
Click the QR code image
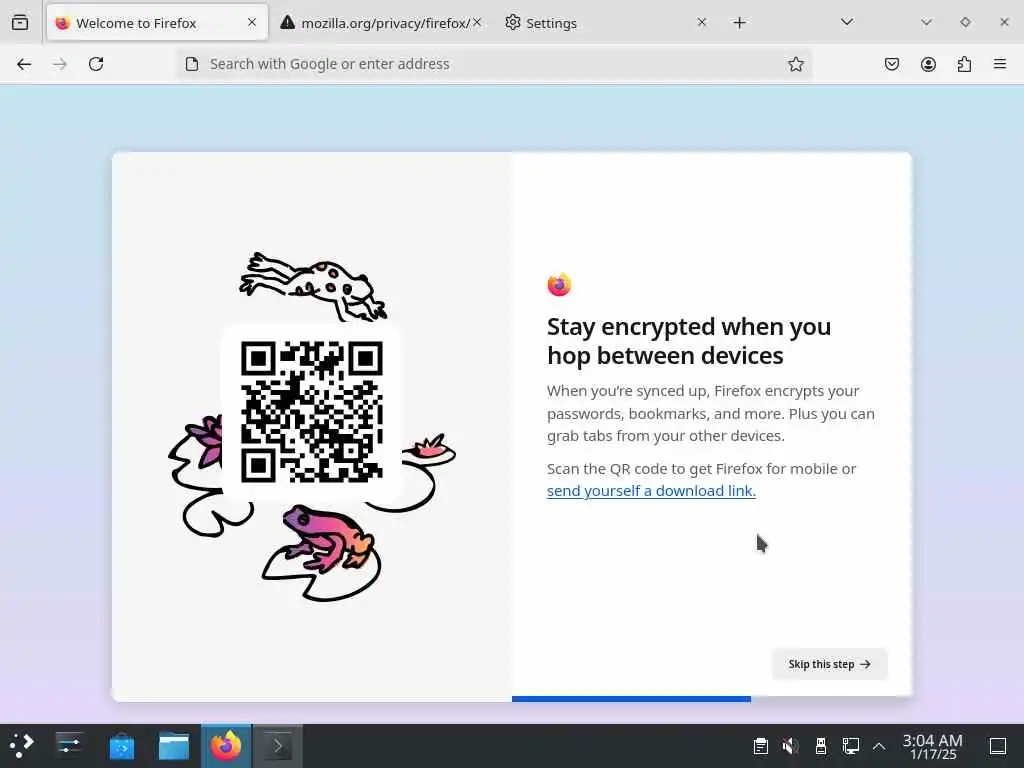(x=312, y=412)
